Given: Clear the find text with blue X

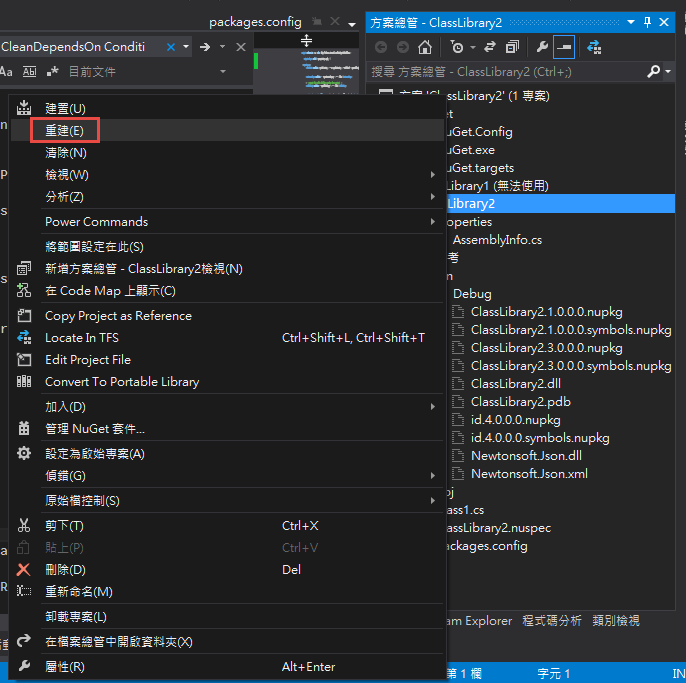Looking at the screenshot, I should click(x=171, y=47).
